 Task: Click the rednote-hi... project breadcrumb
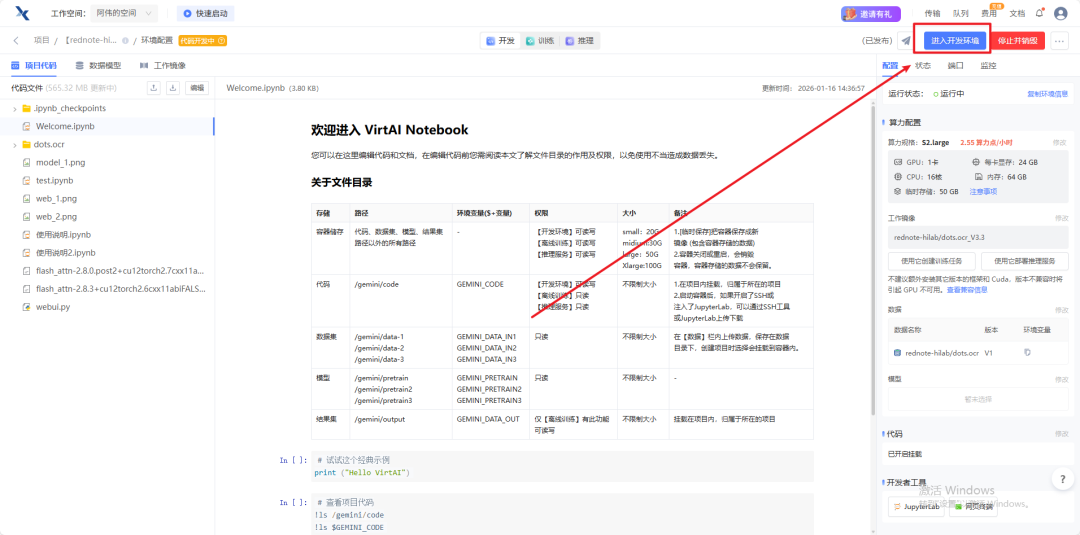[90, 41]
